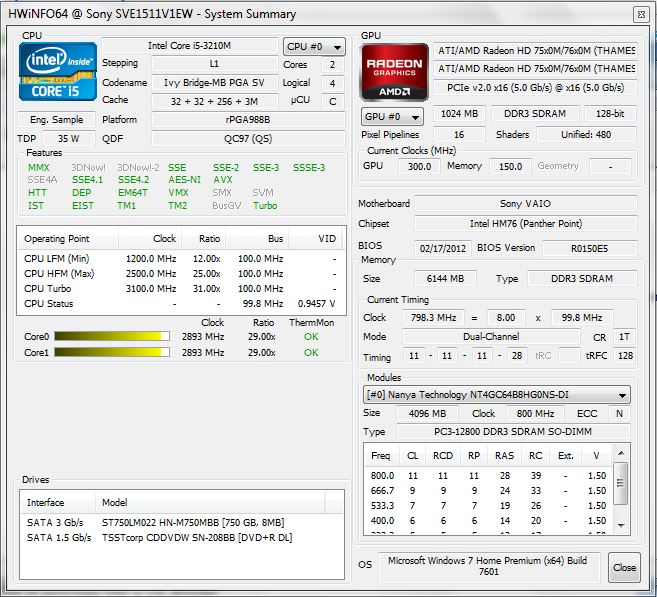Click the Intel HM76 (Panther Point) chipset field
The width and height of the screenshot is (657, 597).
click(x=525, y=224)
